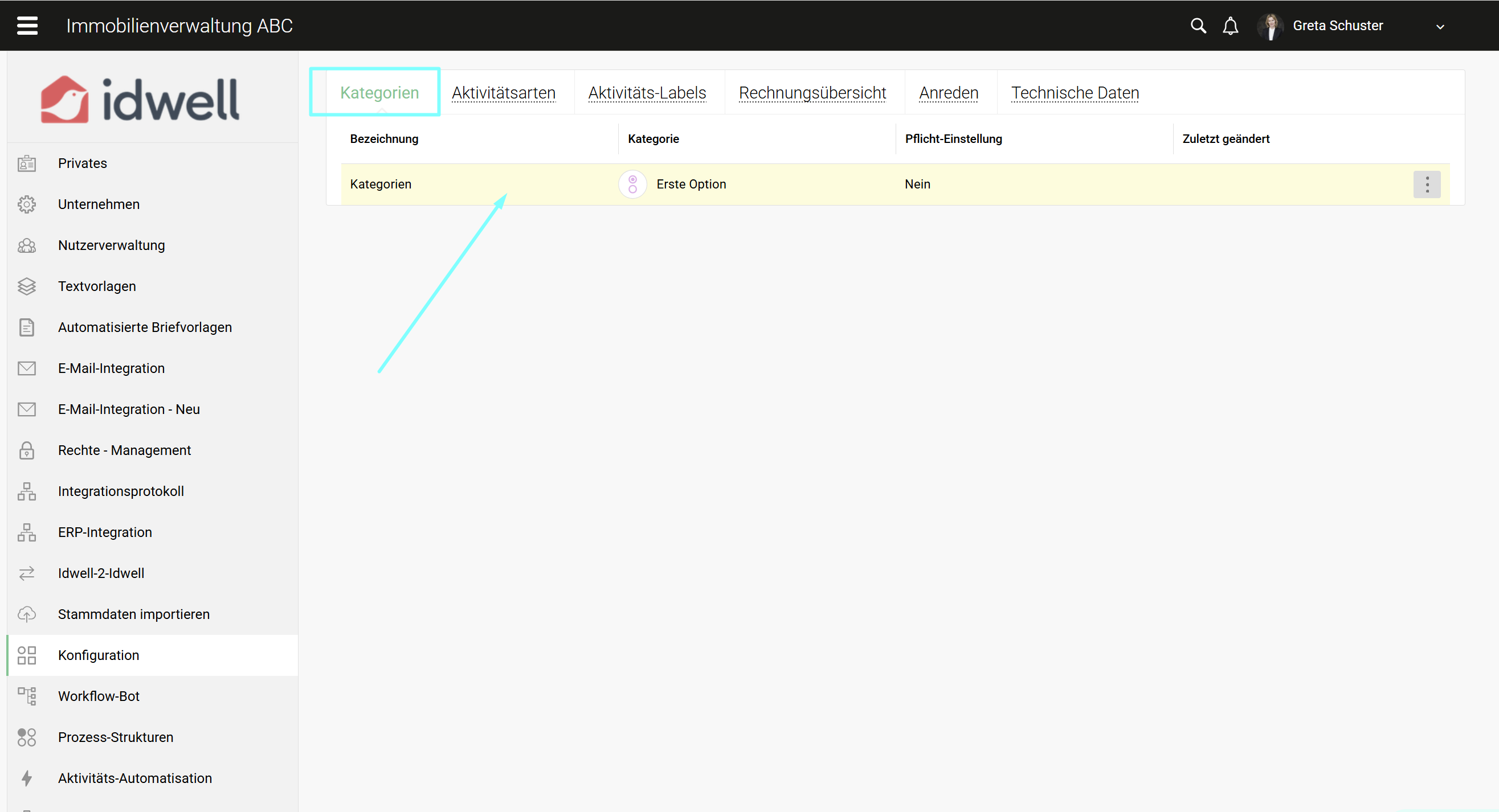Open Stammdaten importieren cloud upload icon
This screenshot has height=812, width=1499.
27,614
